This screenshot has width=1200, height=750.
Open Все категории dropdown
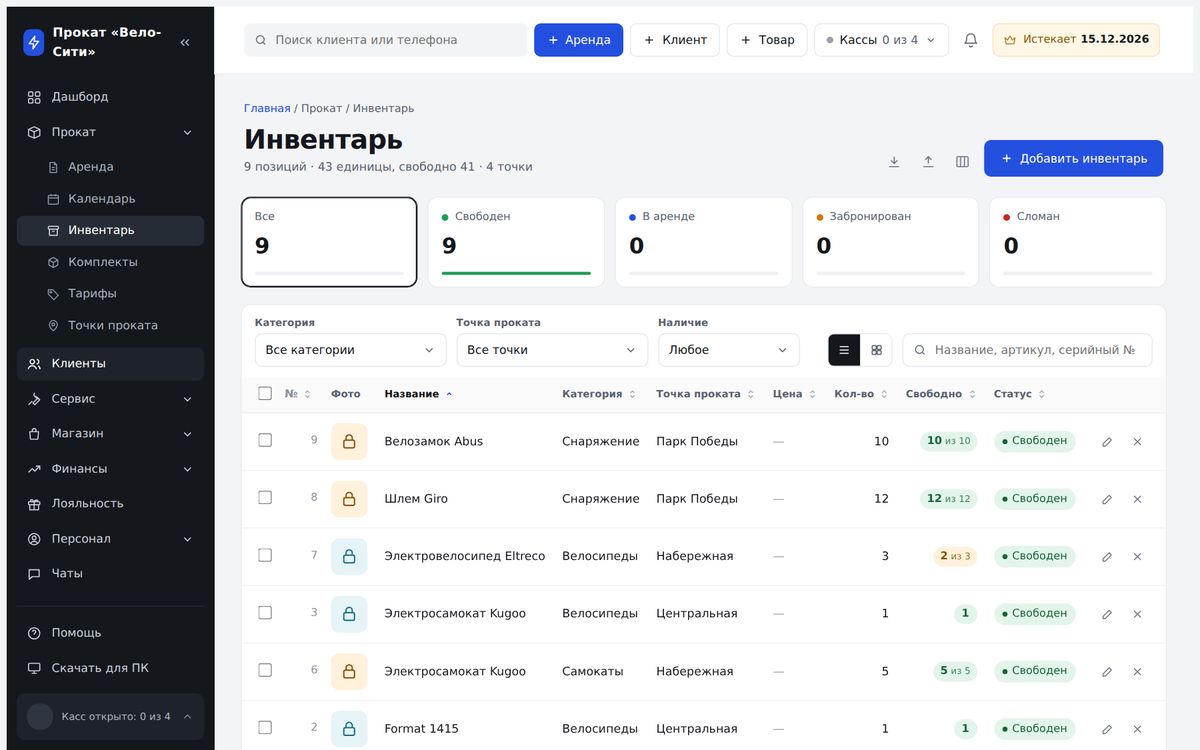(x=350, y=350)
